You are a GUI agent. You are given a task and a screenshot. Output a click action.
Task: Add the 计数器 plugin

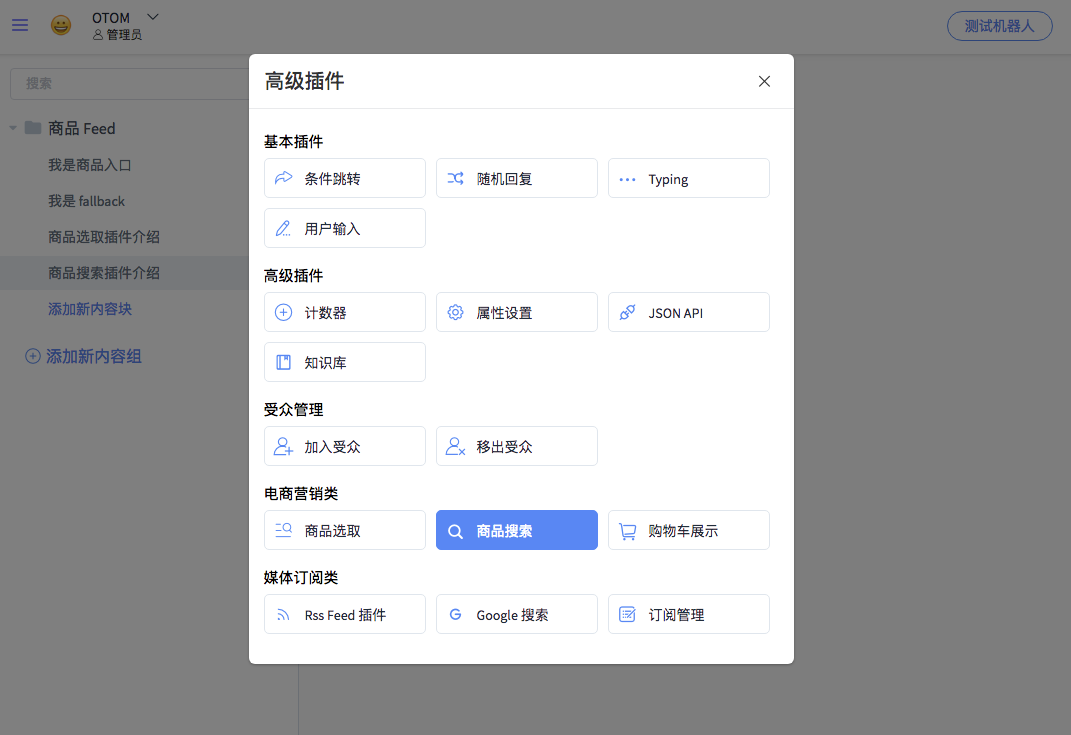[x=345, y=312]
